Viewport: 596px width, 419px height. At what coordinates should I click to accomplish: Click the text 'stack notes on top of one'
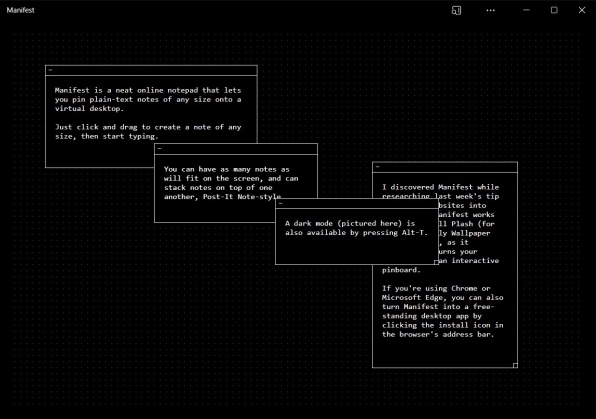218,187
